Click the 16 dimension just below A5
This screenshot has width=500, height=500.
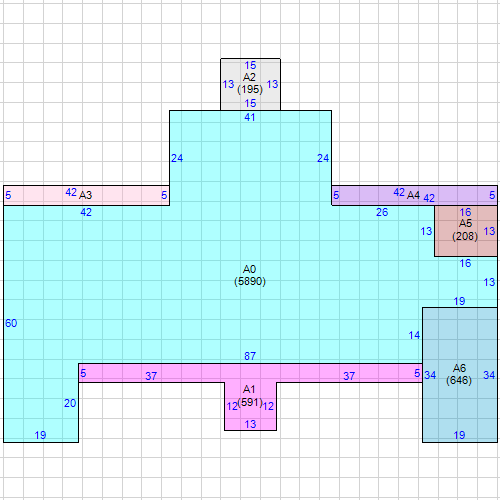click(465, 263)
